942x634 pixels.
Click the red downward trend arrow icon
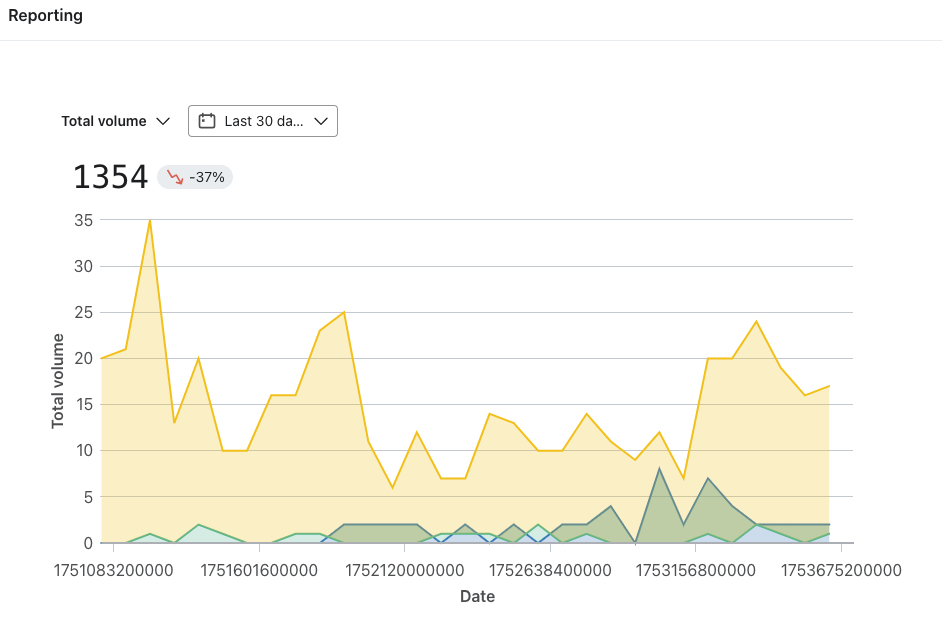[175, 177]
